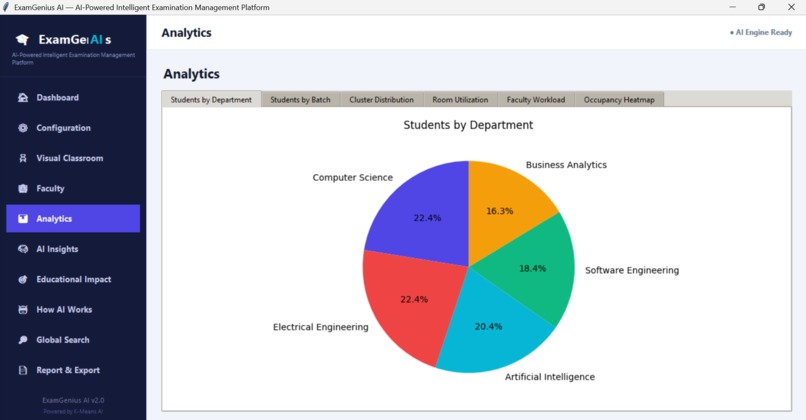Close the ExamGenius AI window
Viewport: 806px width, 420px height.
791,7
